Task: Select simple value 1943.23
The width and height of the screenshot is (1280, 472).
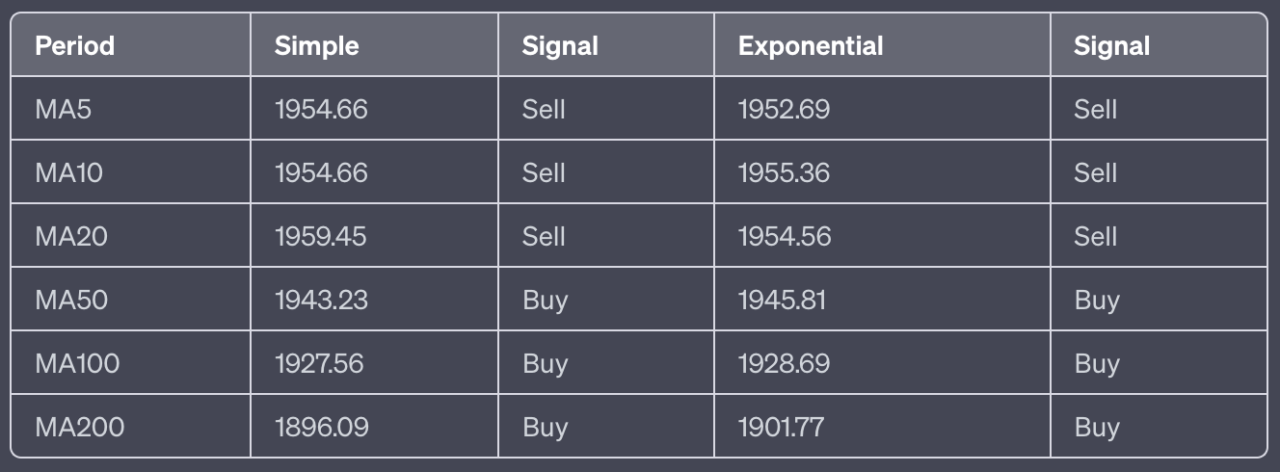Action: point(321,300)
